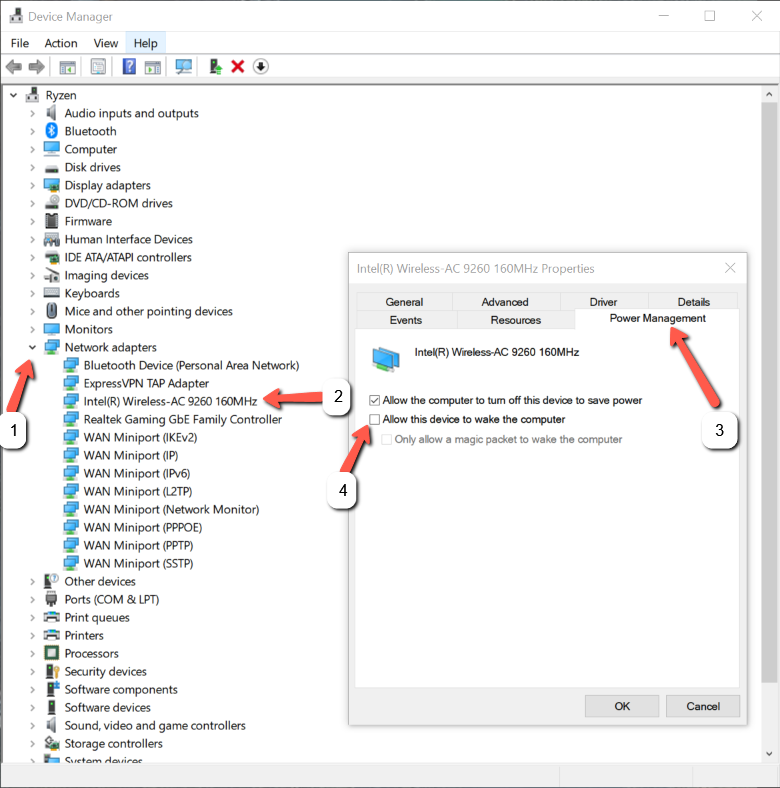Expand the Print queues category

click(x=32, y=617)
